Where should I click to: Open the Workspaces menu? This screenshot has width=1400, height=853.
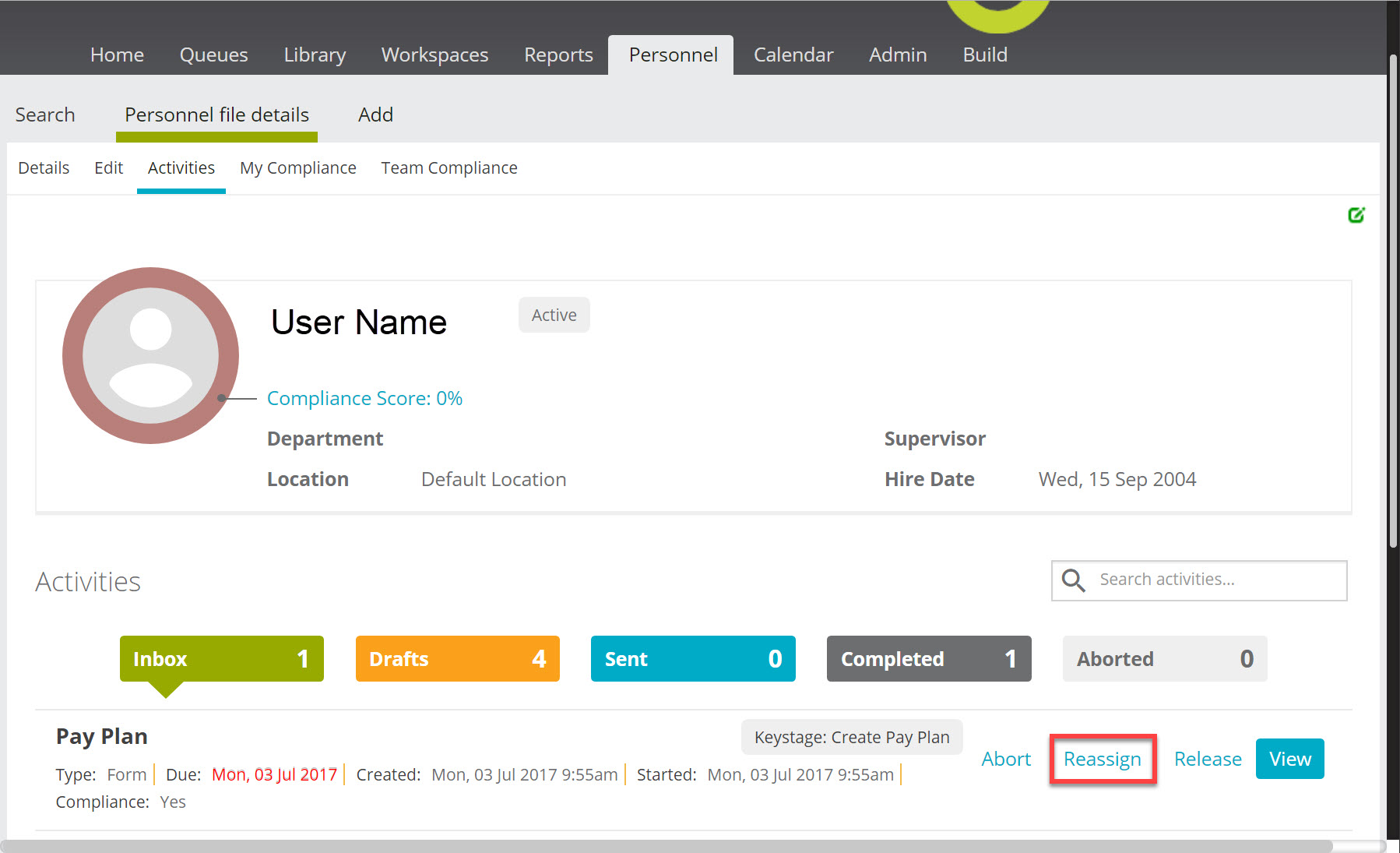point(434,55)
